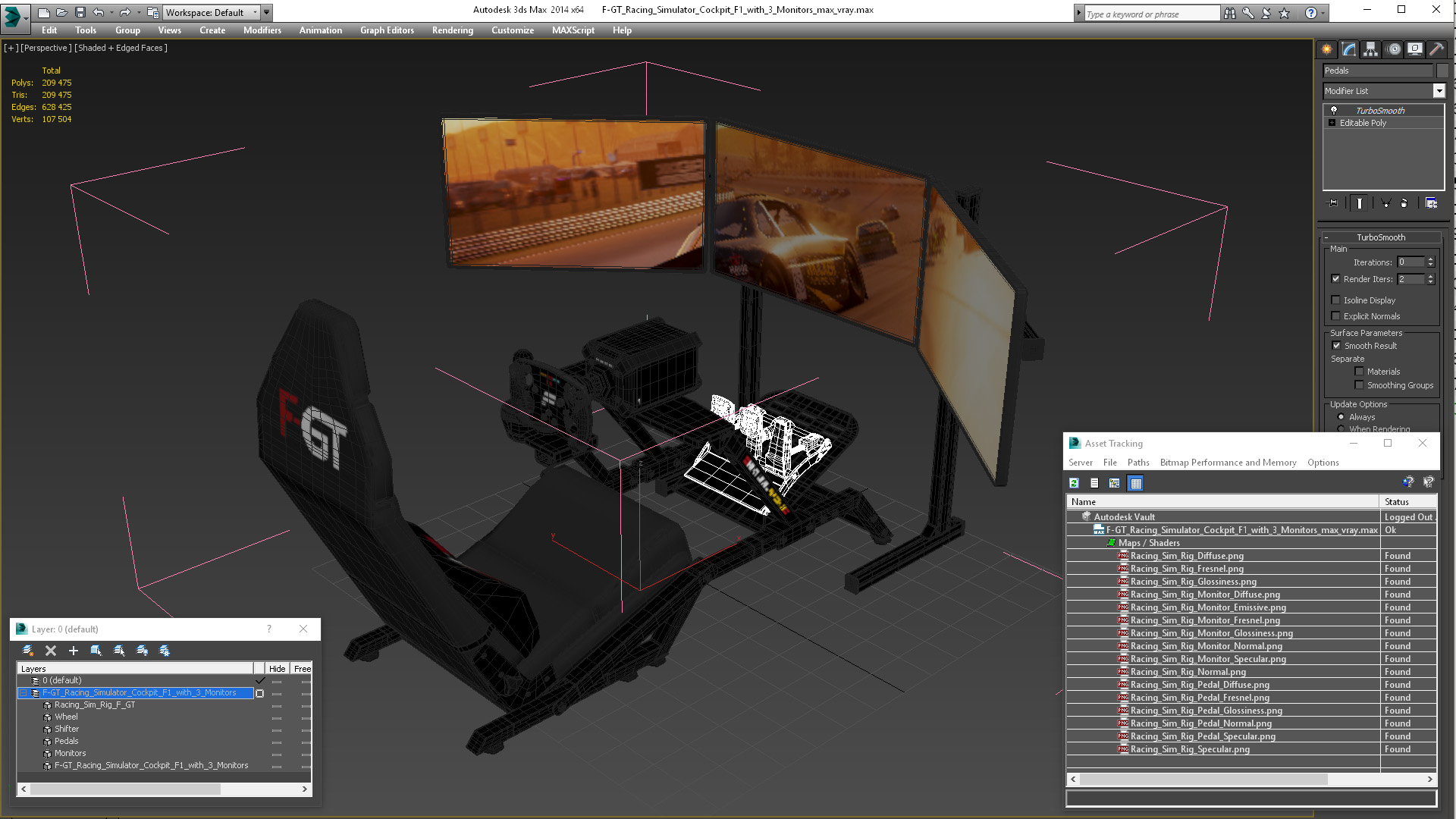Toggle Render Iters checkbox
1456x819 pixels.
[x=1336, y=279]
